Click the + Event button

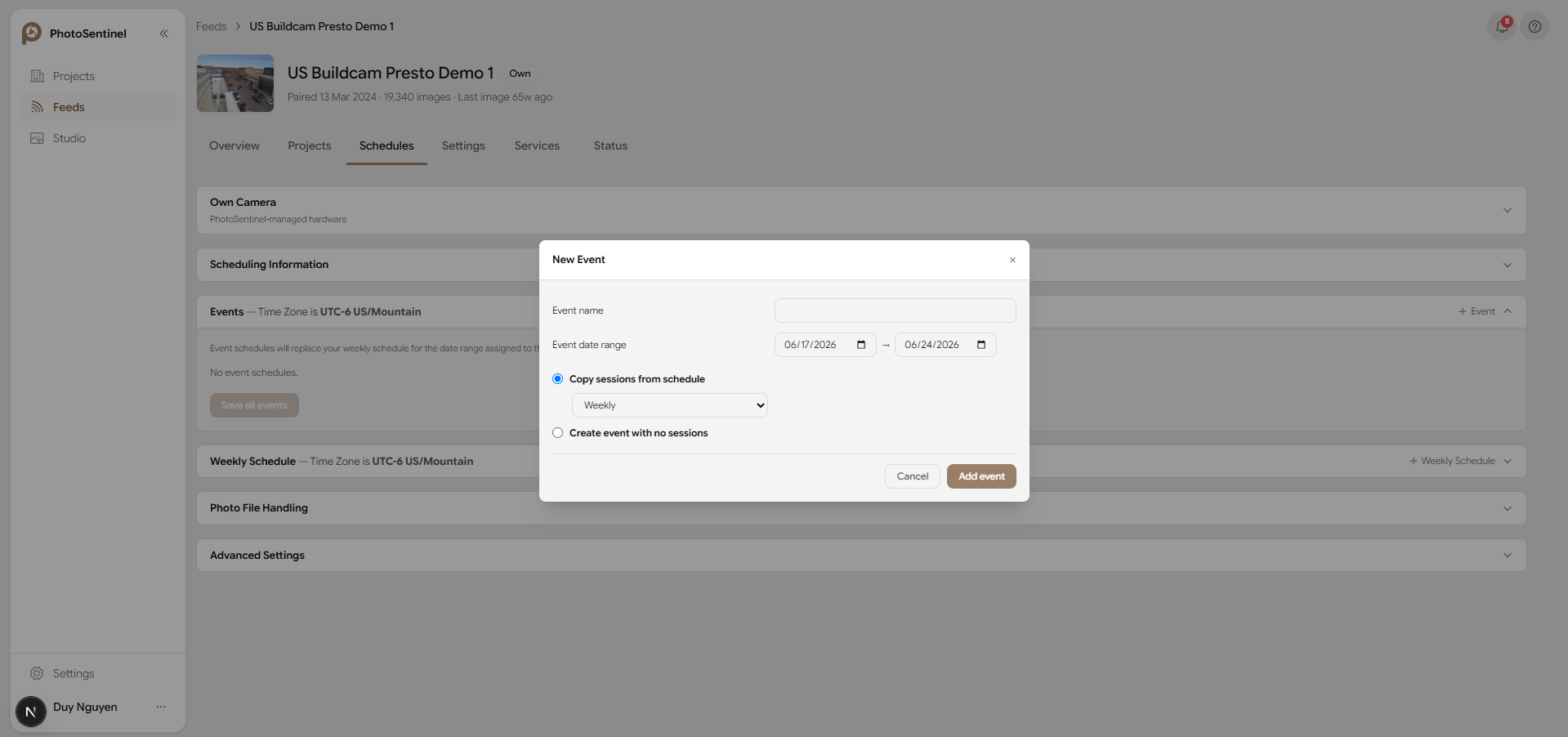click(x=1476, y=311)
